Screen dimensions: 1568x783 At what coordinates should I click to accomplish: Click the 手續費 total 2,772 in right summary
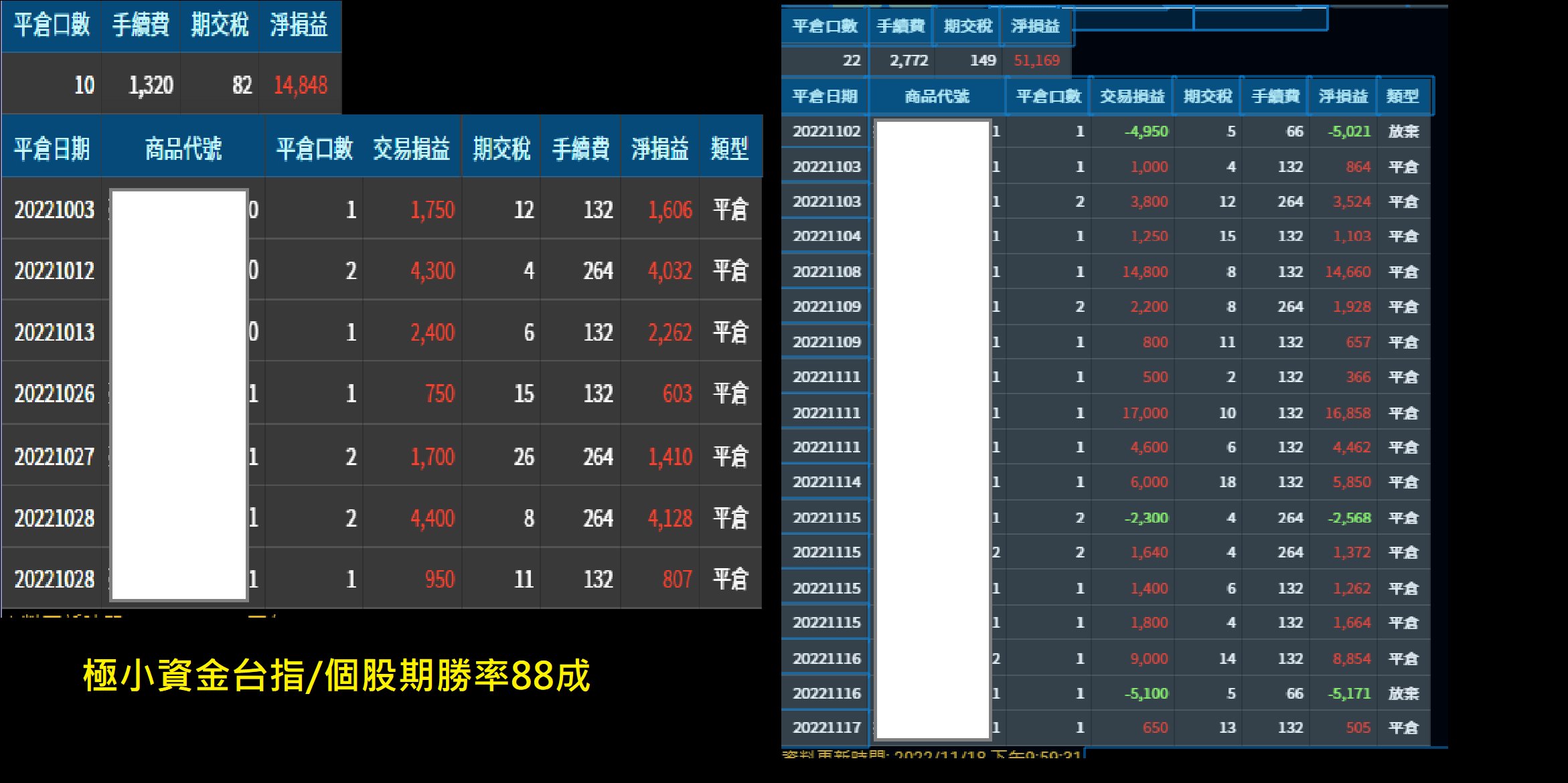coord(909,60)
